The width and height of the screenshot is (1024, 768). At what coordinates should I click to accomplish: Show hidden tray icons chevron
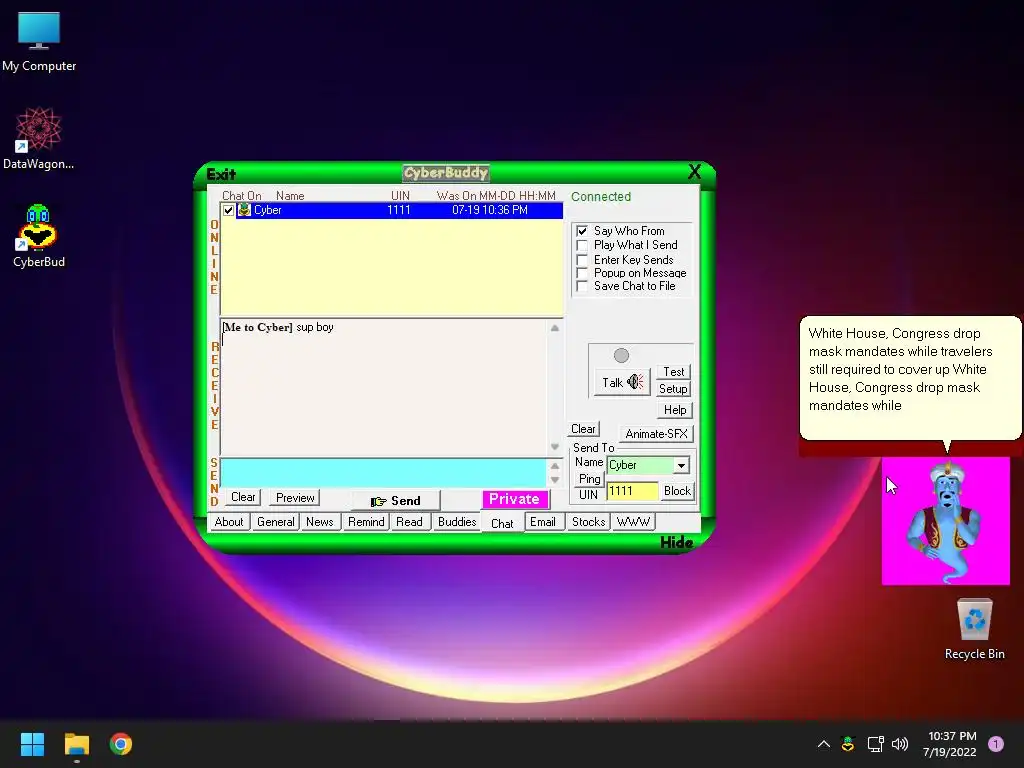(x=824, y=744)
